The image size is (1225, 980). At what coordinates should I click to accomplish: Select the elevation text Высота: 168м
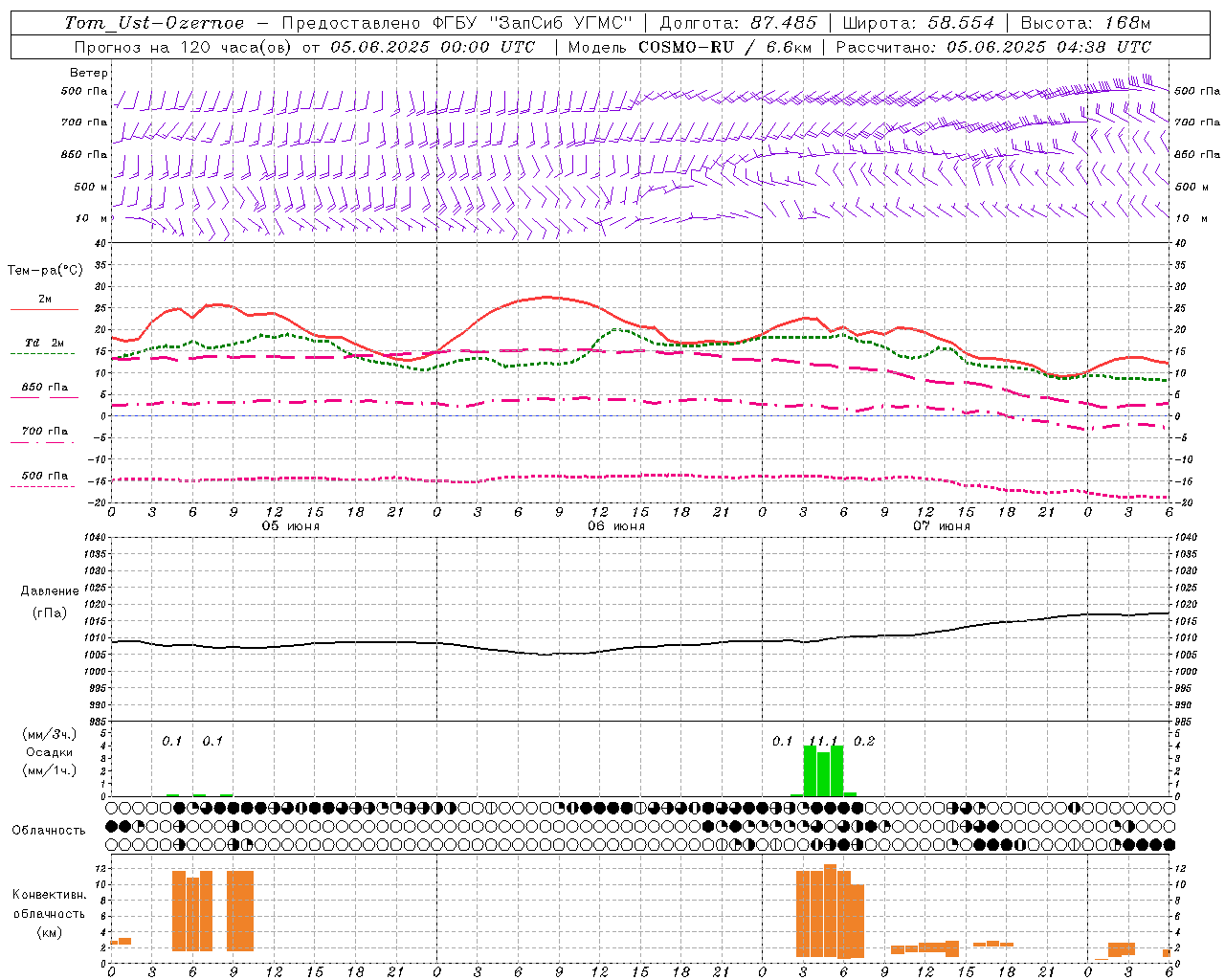tap(1085, 23)
